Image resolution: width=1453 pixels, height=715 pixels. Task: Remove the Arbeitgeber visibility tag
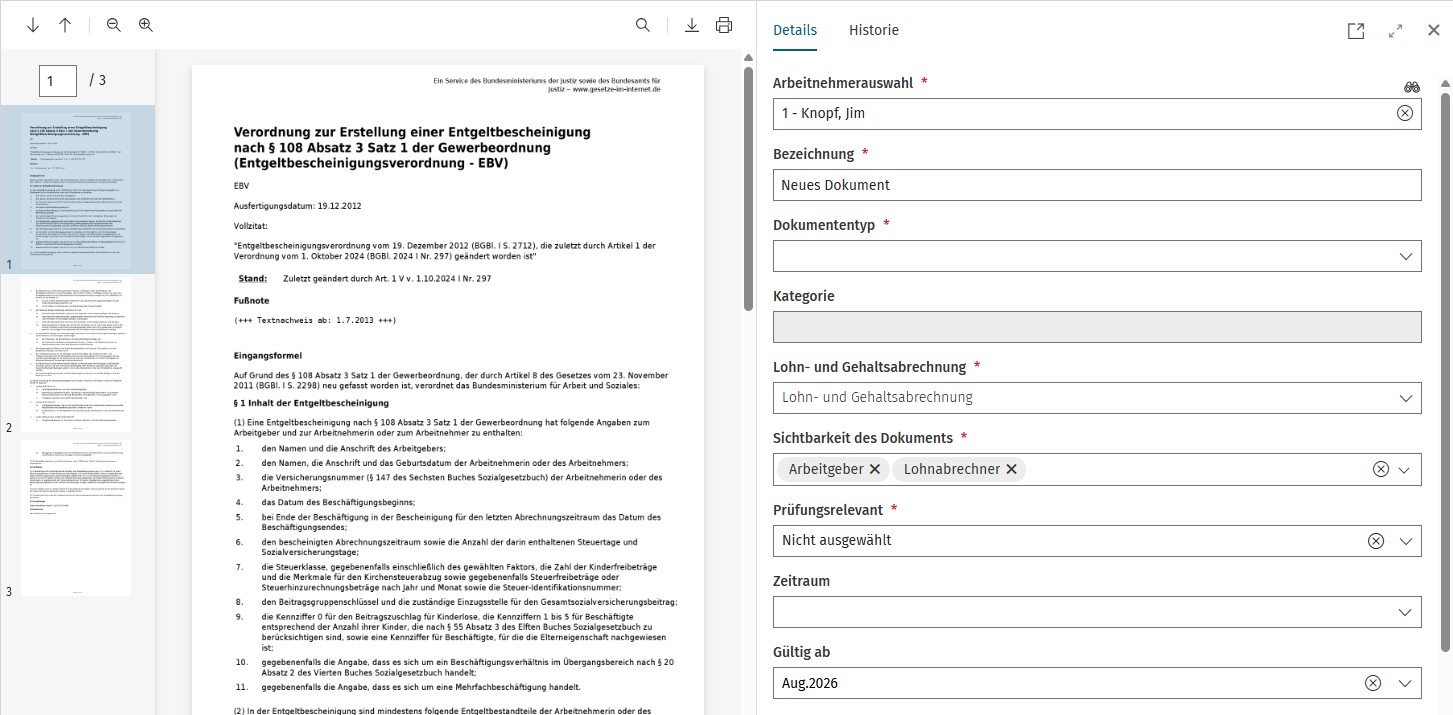875,469
